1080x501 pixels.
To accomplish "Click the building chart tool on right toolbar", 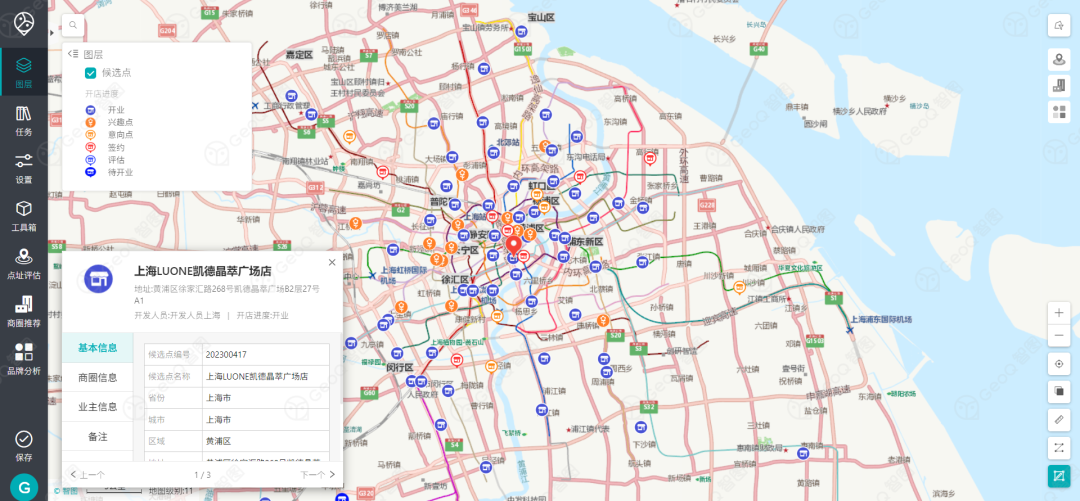I will (1058, 85).
